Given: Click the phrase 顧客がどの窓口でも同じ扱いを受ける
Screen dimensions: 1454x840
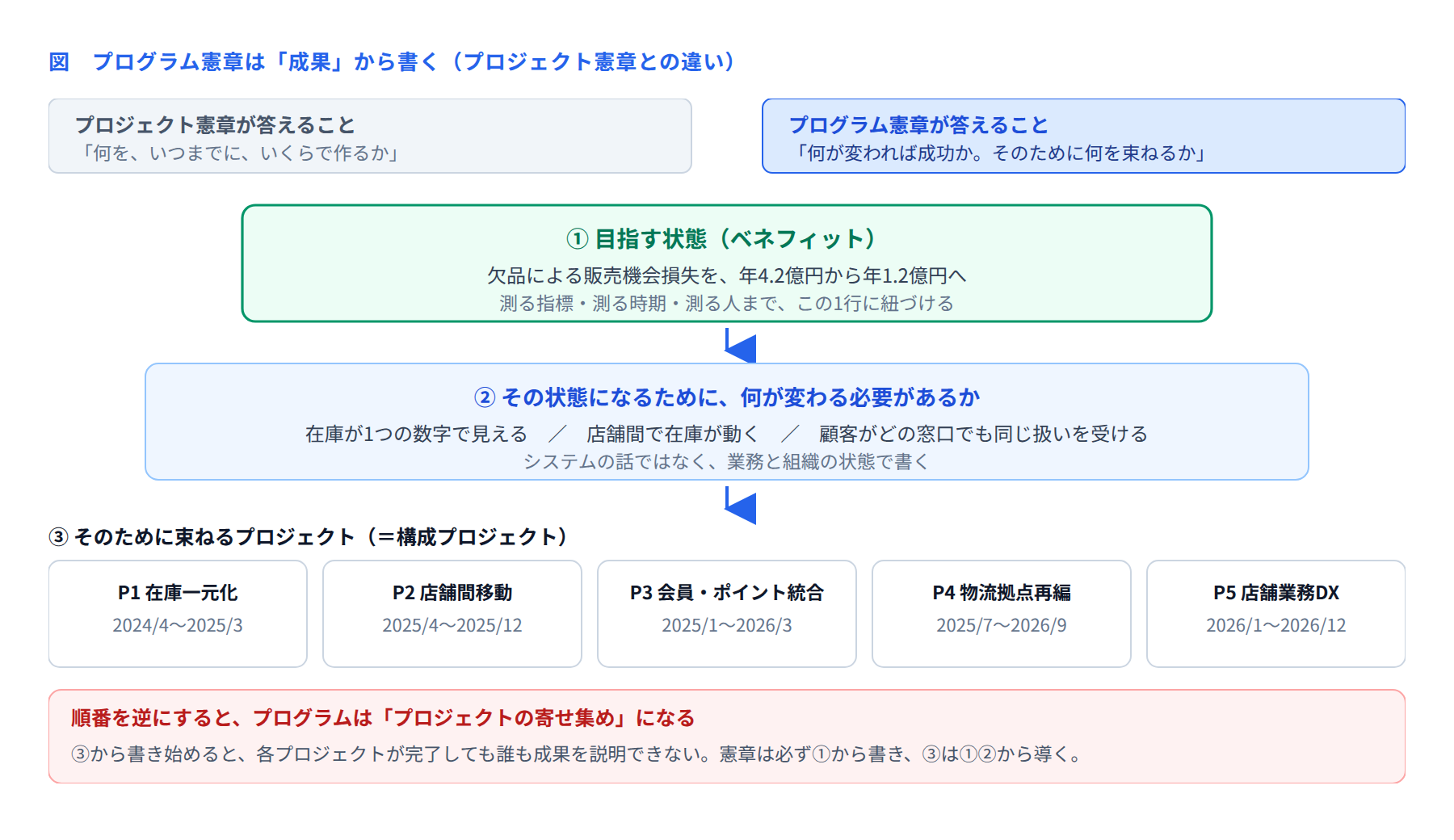Looking at the screenshot, I should pyautogui.click(x=983, y=435).
